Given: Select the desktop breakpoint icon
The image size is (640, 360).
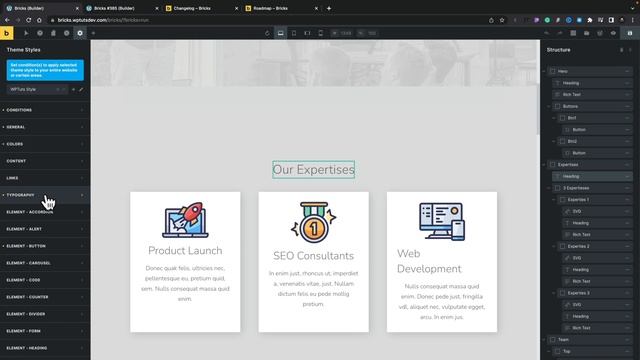Looking at the screenshot, I should click(280, 33).
